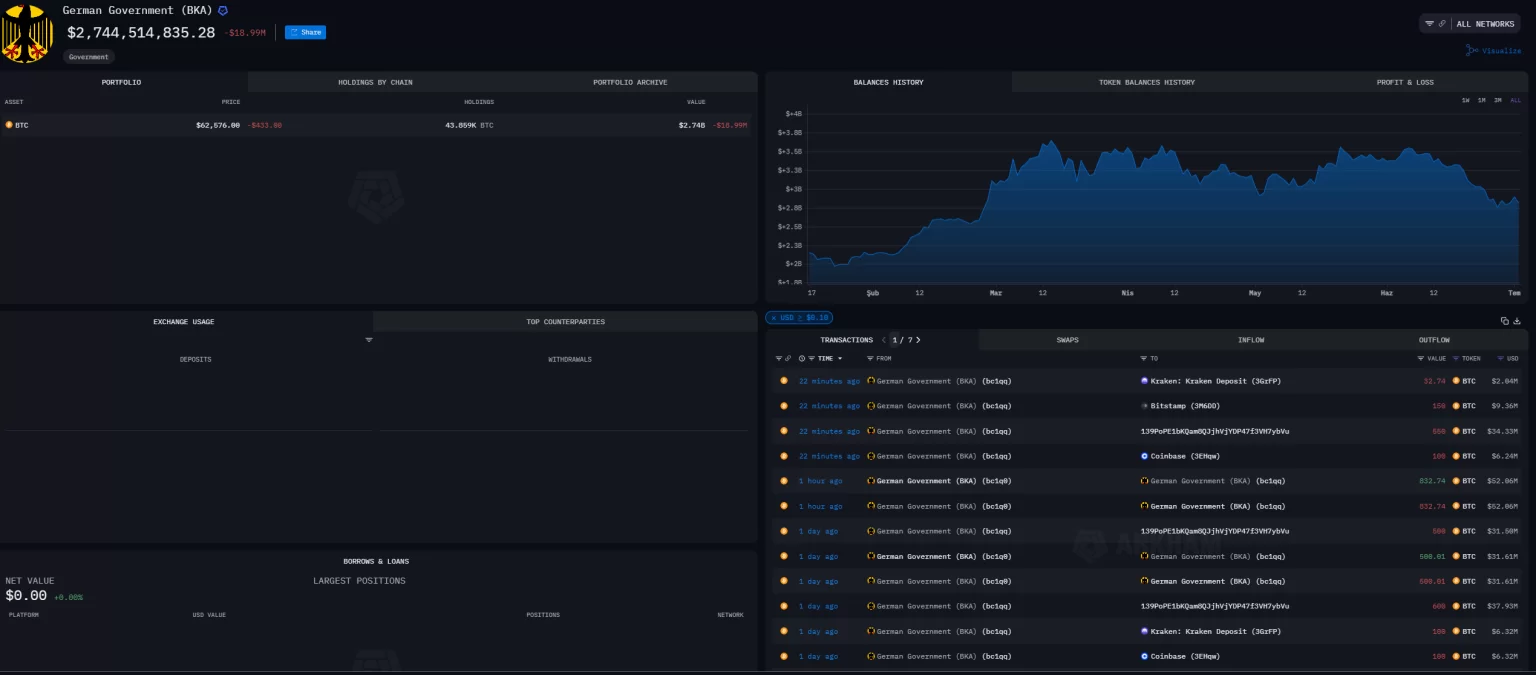Open the Profit & Loss tab
The height and width of the screenshot is (675, 1536).
click(x=1405, y=82)
